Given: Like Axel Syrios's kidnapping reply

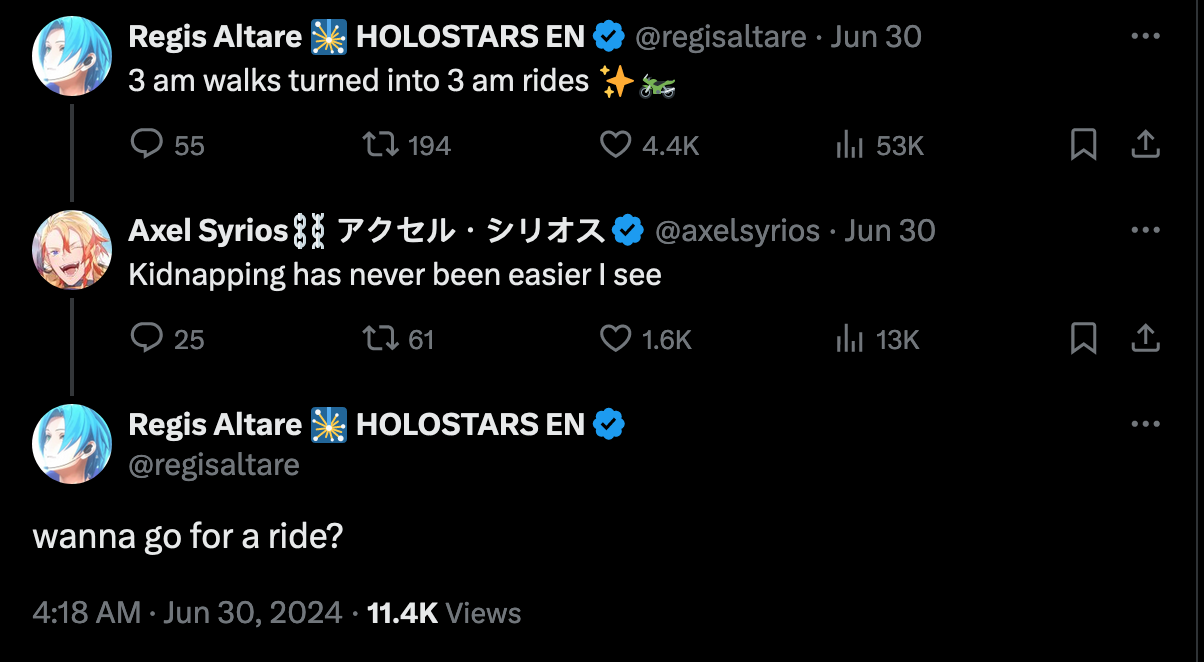Looking at the screenshot, I should [x=615, y=339].
